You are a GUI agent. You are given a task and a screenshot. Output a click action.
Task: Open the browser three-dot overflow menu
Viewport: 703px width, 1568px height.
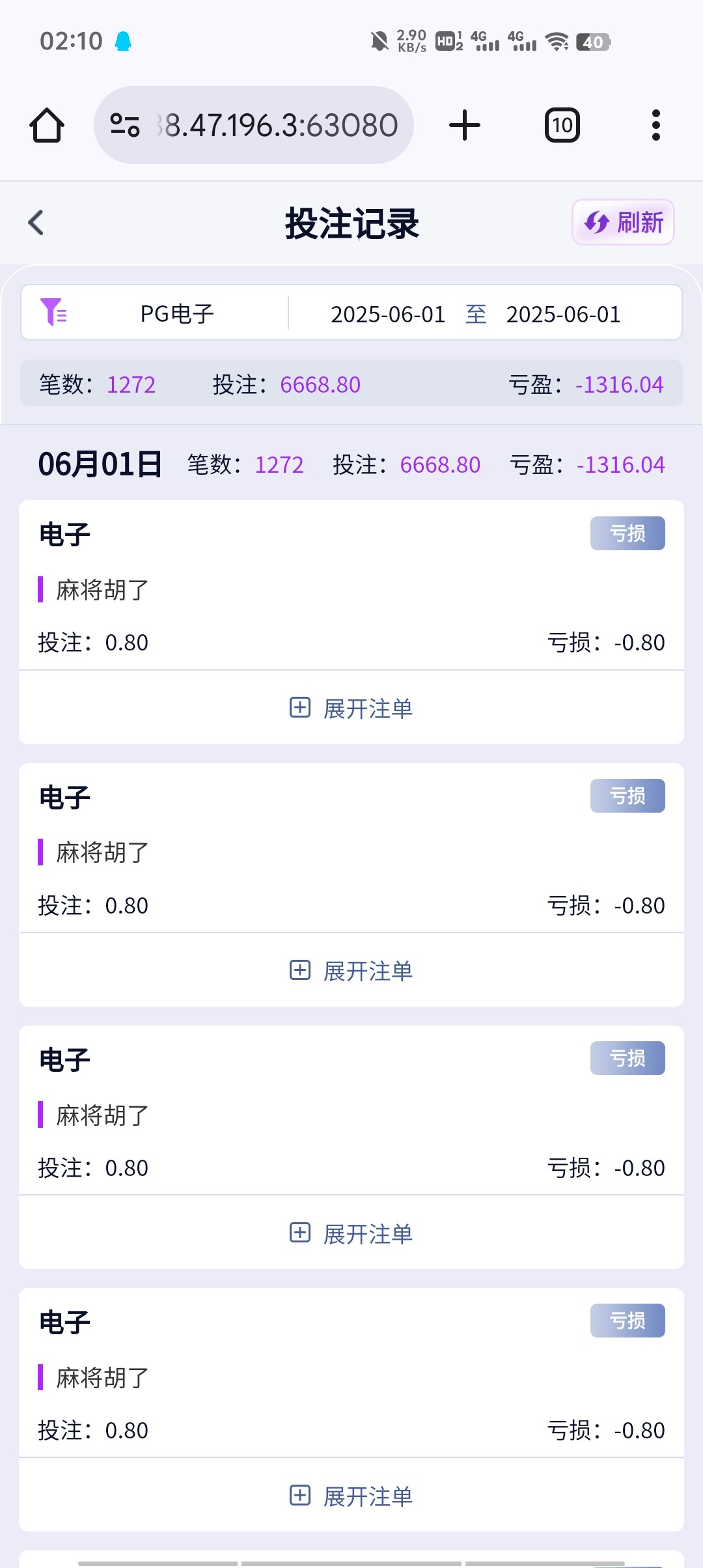655,125
